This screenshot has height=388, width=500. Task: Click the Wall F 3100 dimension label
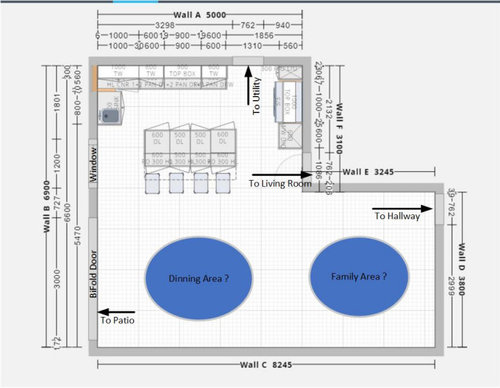[339, 128]
